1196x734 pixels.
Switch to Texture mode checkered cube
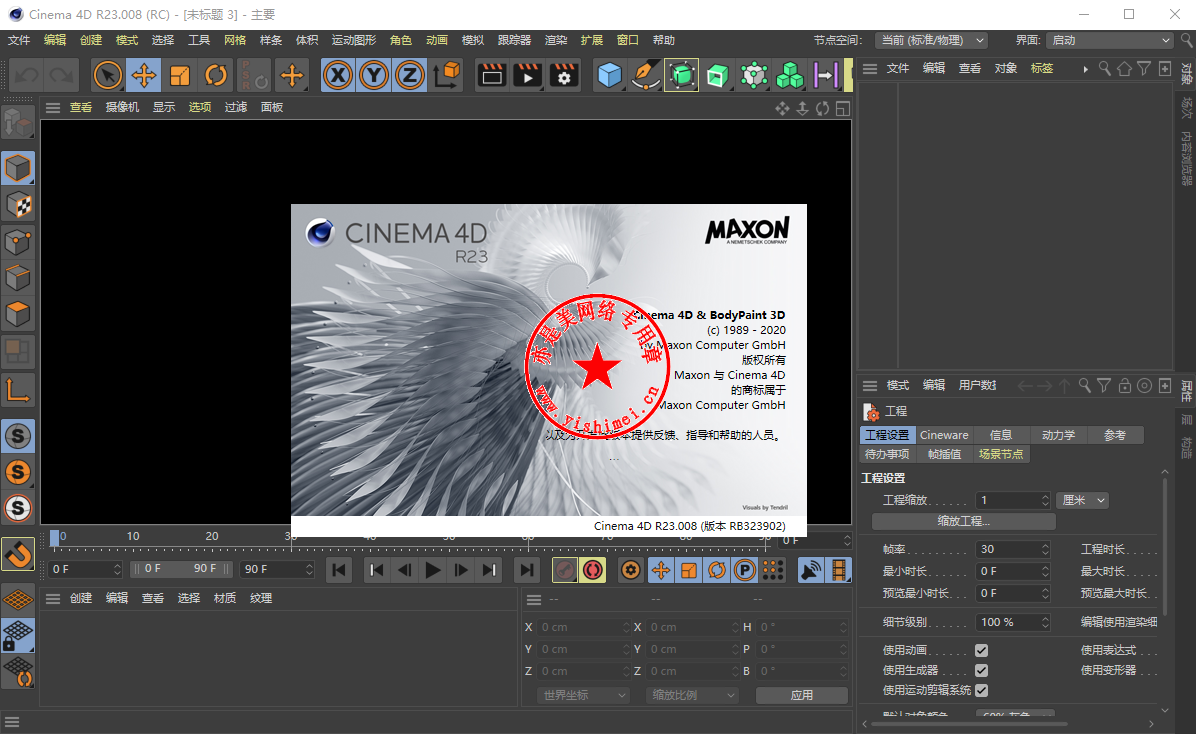coord(18,205)
